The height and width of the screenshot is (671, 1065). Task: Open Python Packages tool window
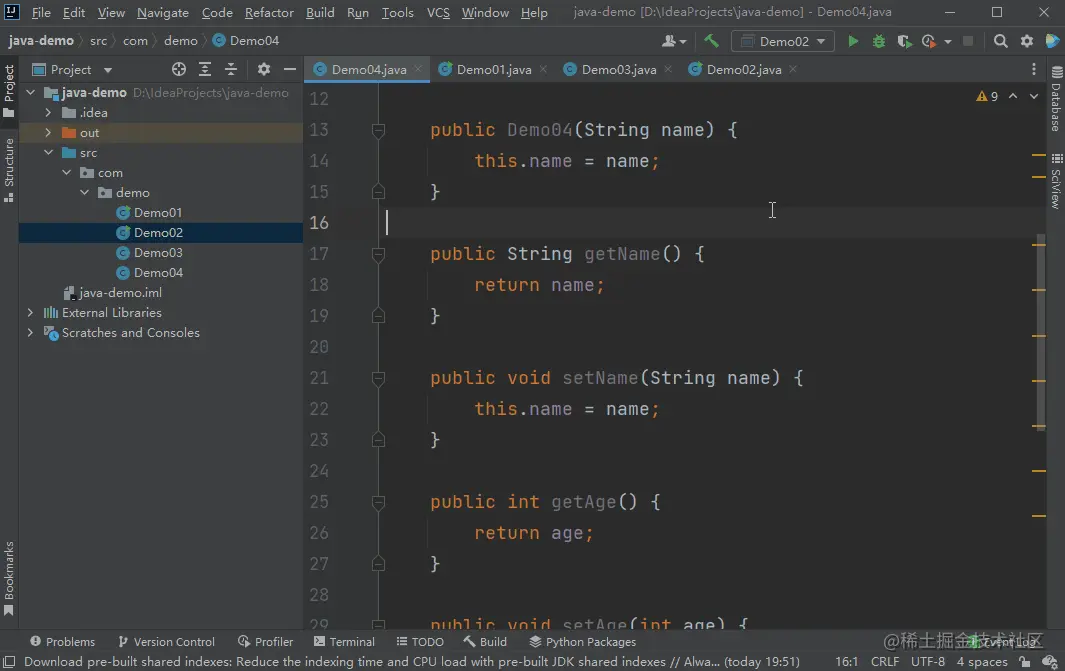pos(583,642)
